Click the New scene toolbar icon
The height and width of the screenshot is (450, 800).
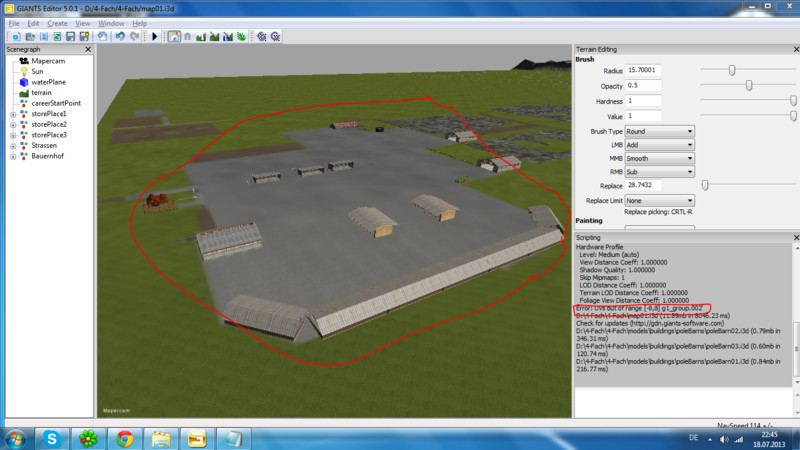click(x=16, y=37)
